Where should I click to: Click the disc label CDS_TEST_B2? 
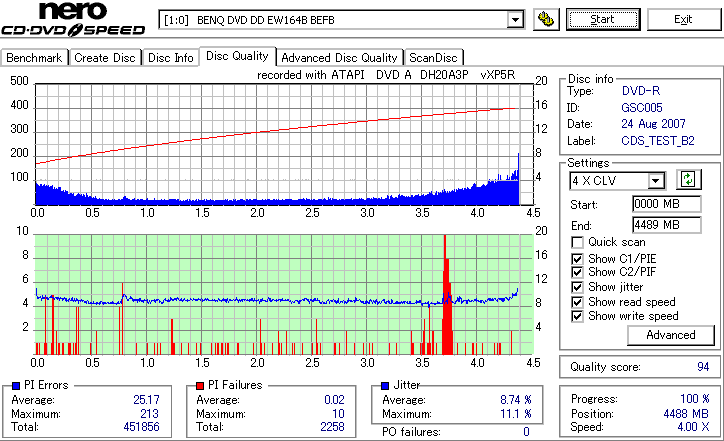pos(658,141)
